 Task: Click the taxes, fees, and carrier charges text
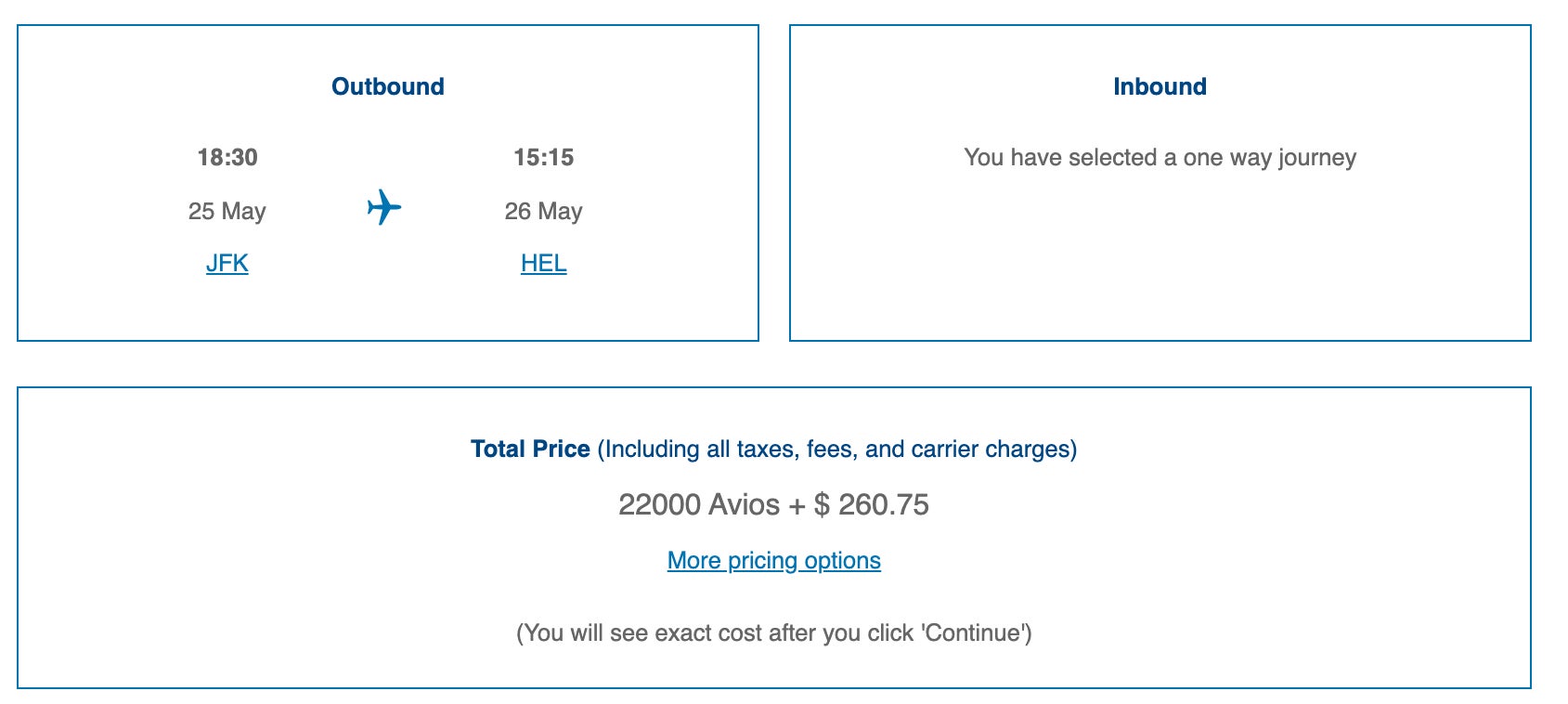(x=836, y=450)
